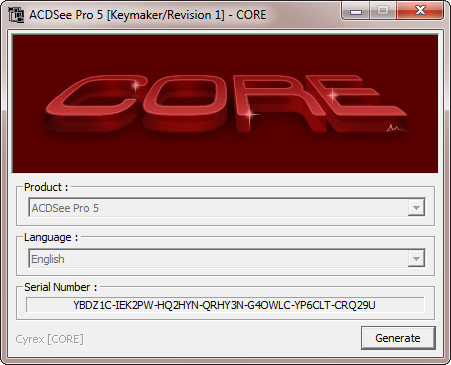Click the window title 'ACDSee Pro 5 [Keymaker/Revision 1] - CORE'
Viewport: 451px width, 365px height.
pyautogui.click(x=148, y=15)
